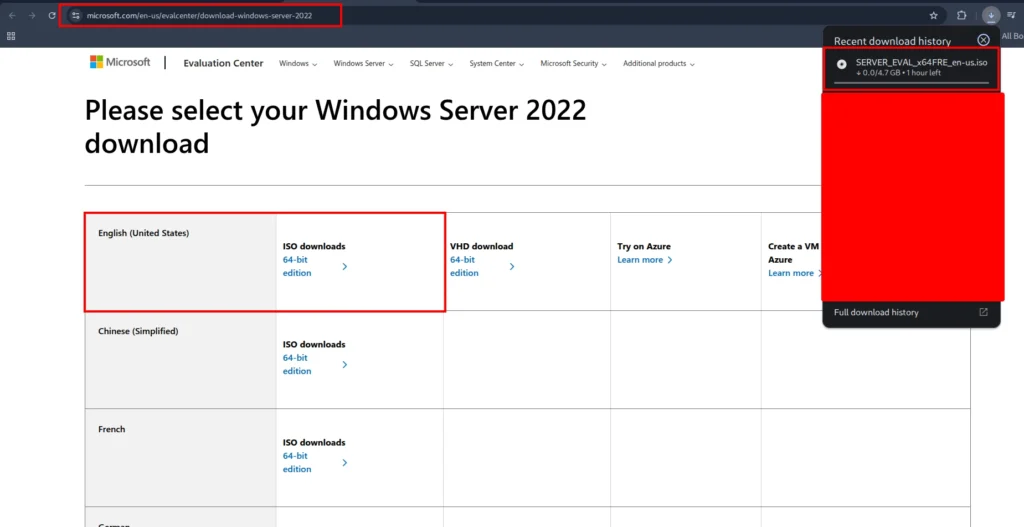Close the Recent download history popup
Viewport: 1024px width, 527px height.
983,40
